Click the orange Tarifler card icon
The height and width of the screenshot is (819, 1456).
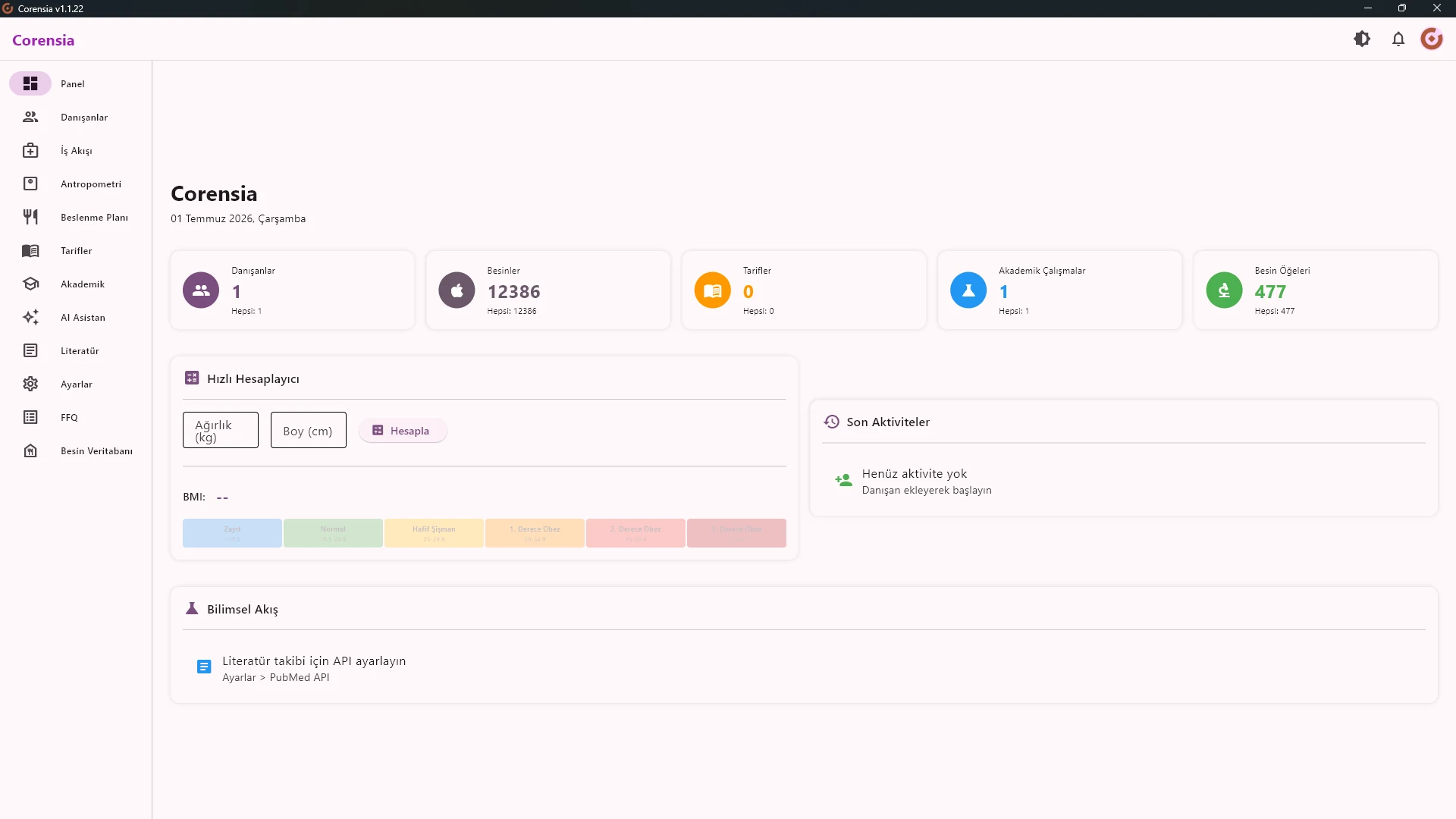[713, 290]
